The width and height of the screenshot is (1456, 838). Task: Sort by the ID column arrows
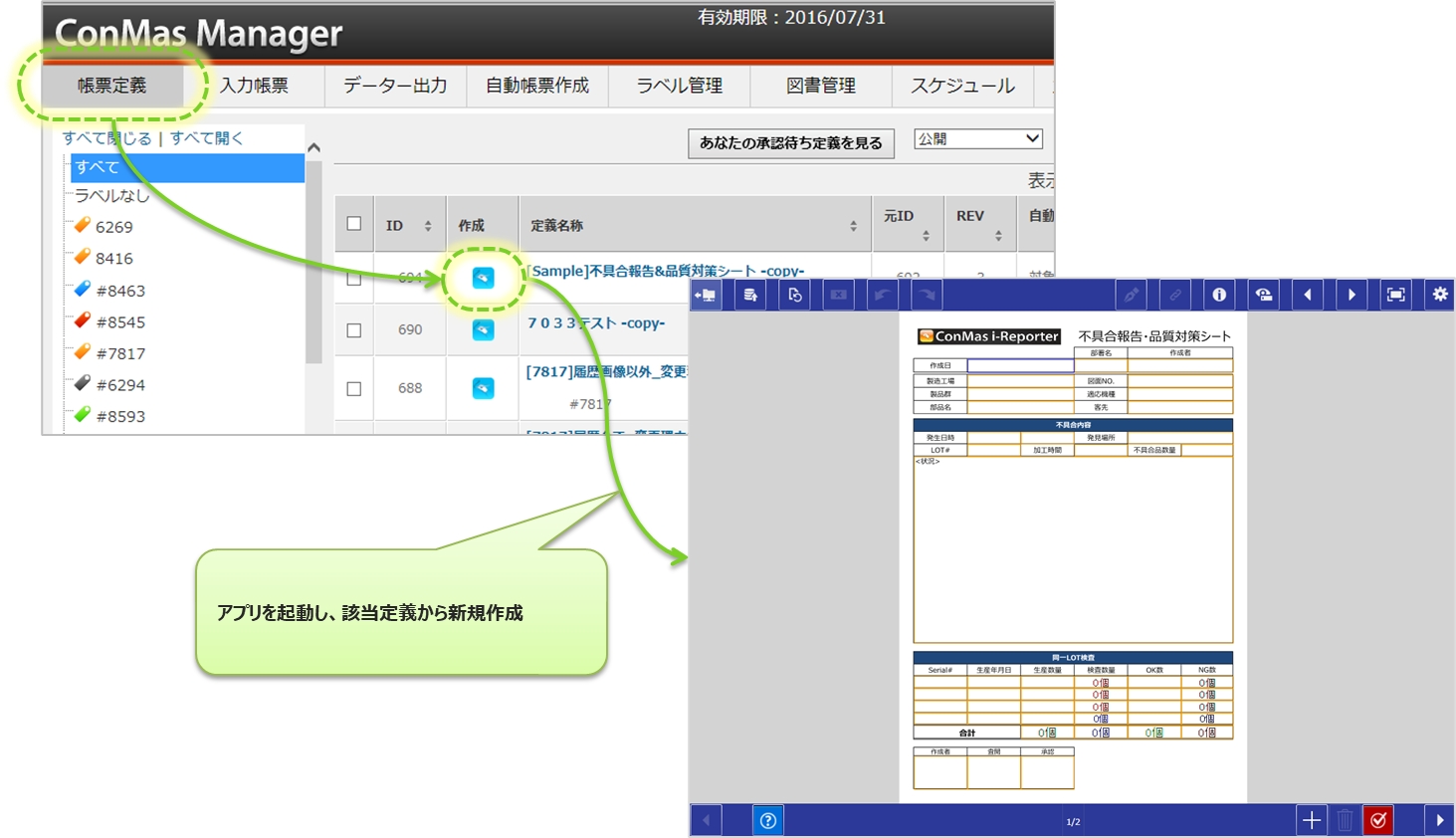pos(428,226)
